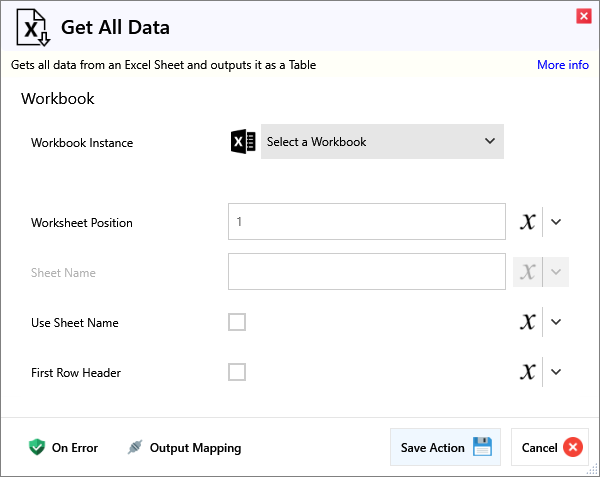Click variable icon for Use Sheet Name
The height and width of the screenshot is (477, 600).
[x=528, y=322]
